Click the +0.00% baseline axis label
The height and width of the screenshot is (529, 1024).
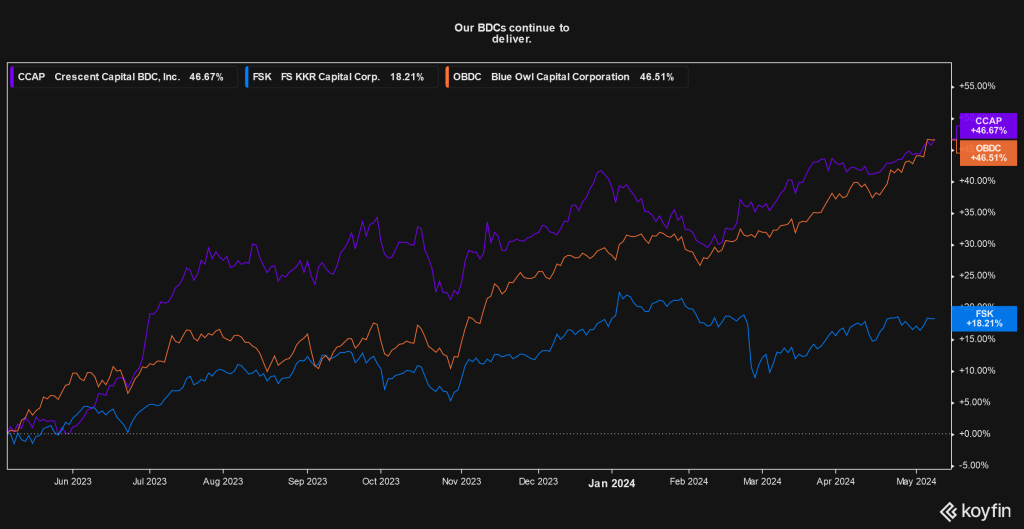point(976,433)
